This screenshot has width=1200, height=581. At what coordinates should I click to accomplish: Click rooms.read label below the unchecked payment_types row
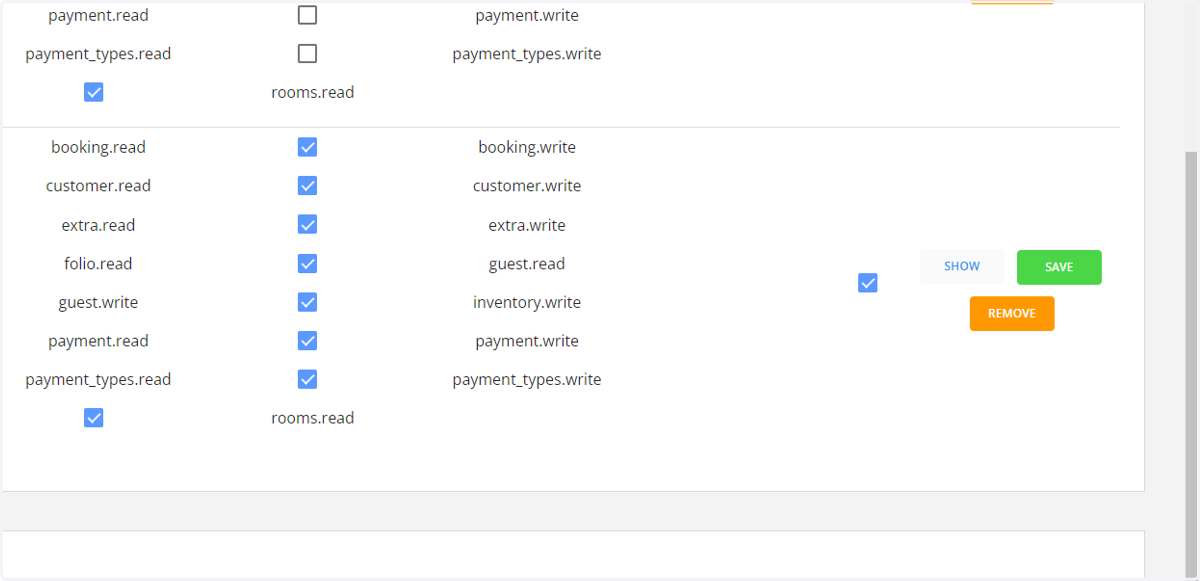313,92
